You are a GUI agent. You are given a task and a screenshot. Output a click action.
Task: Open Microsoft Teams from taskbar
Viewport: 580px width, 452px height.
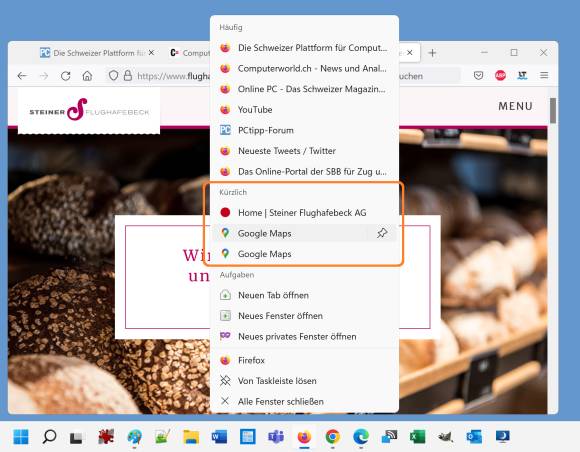tap(276, 437)
